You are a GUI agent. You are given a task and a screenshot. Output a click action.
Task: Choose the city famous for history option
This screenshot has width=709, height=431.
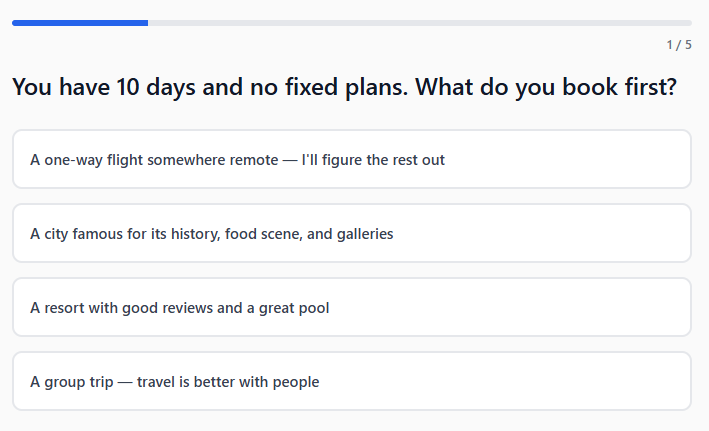point(351,233)
